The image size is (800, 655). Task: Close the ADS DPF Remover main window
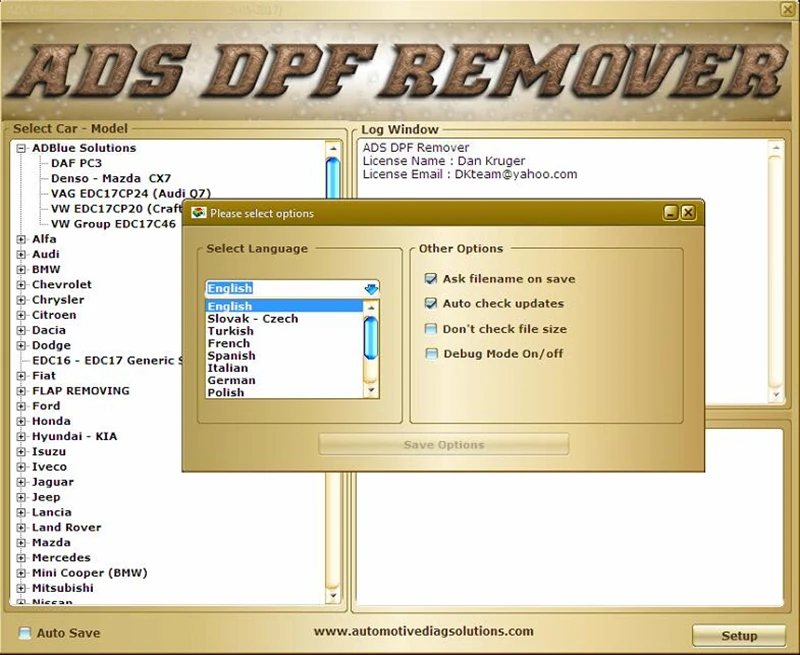click(788, 9)
